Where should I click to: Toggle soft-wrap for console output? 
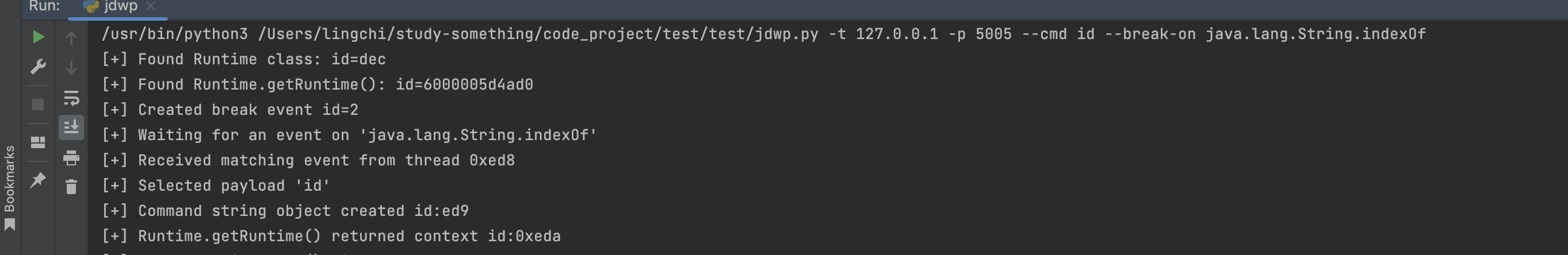(x=71, y=98)
